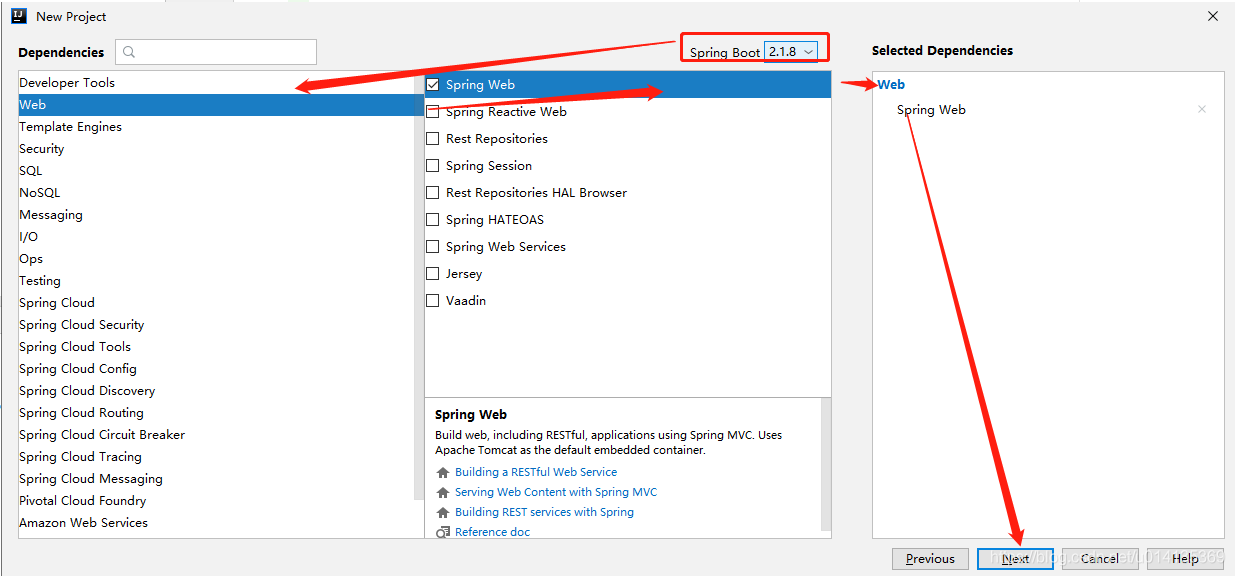
Task: Tick the Spring Web Services checkbox
Action: tap(433, 247)
